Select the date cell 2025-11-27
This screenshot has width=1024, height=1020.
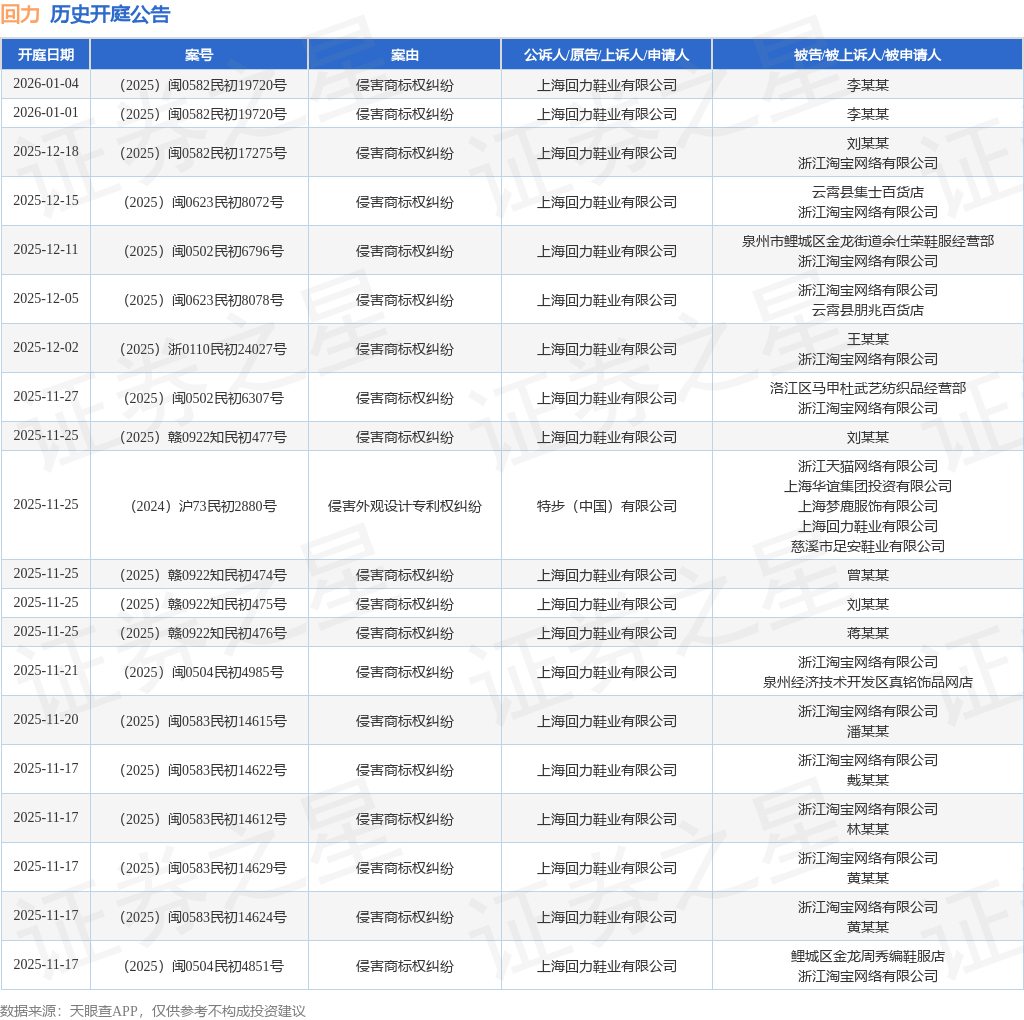click(x=46, y=396)
